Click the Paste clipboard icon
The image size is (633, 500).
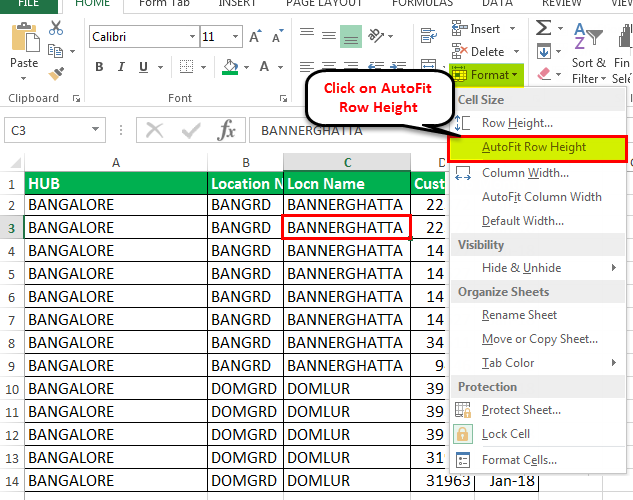tap(25, 38)
